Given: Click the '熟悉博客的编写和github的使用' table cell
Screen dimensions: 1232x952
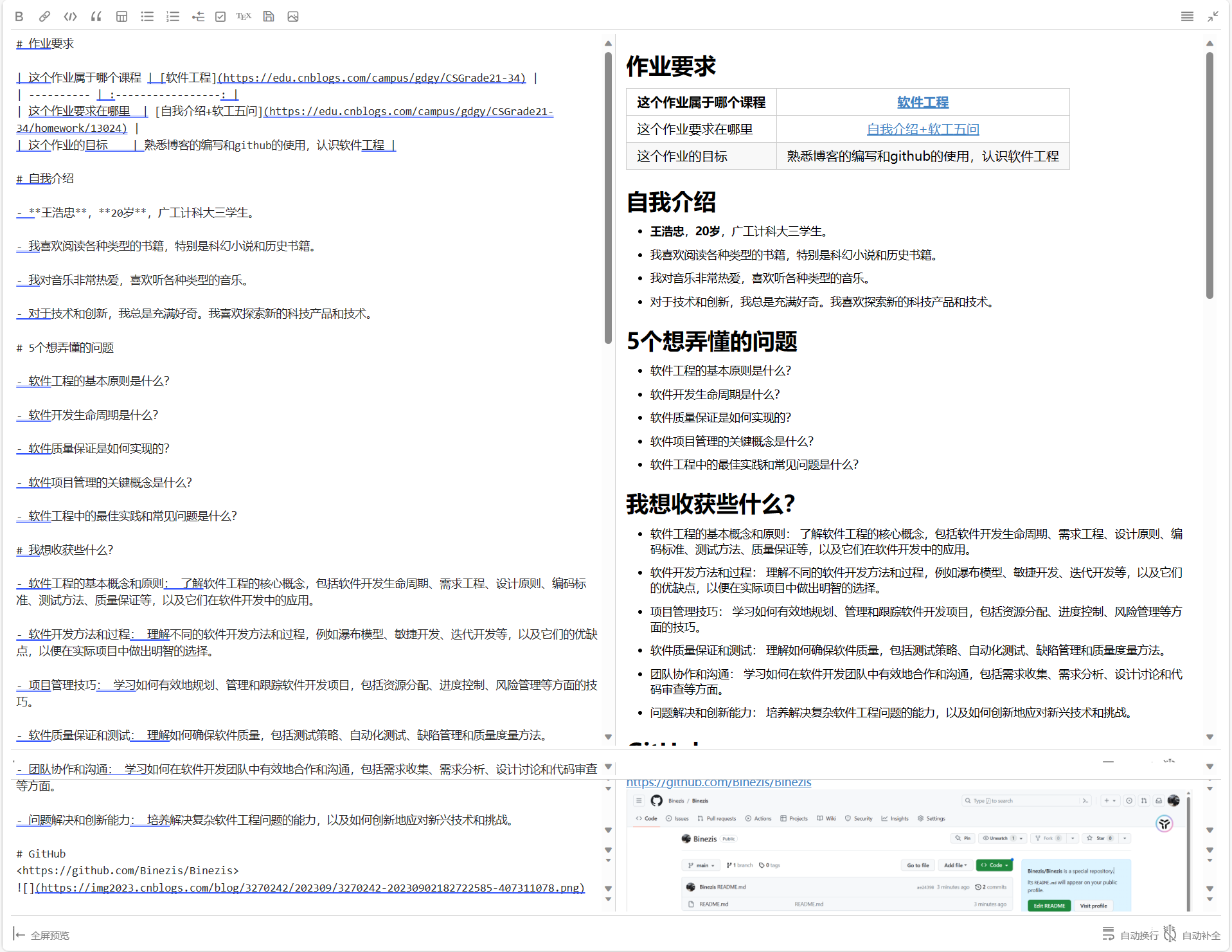Looking at the screenshot, I should point(923,156).
